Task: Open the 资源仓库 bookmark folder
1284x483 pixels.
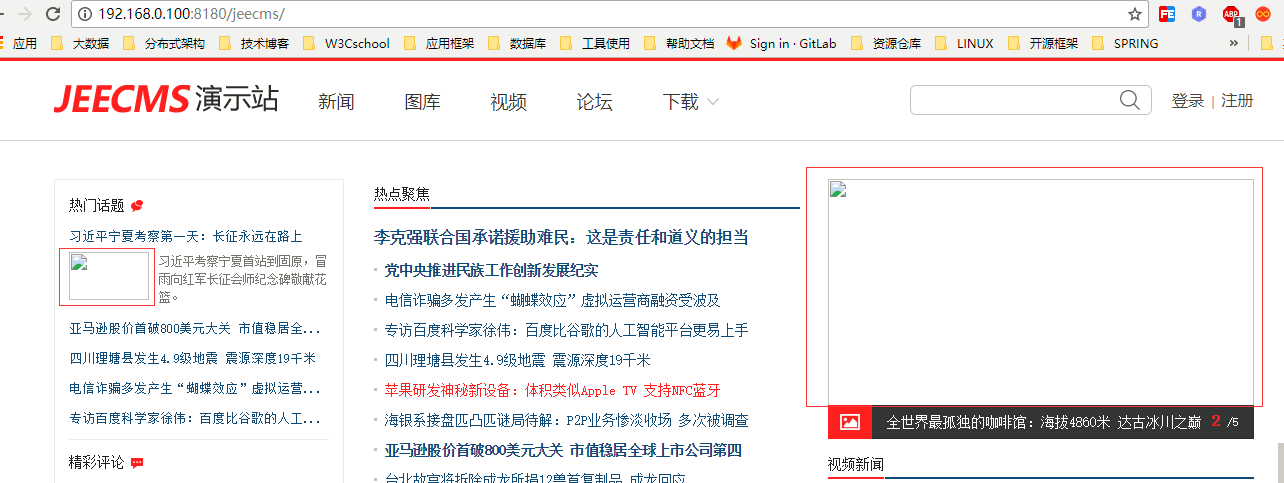Action: point(885,43)
